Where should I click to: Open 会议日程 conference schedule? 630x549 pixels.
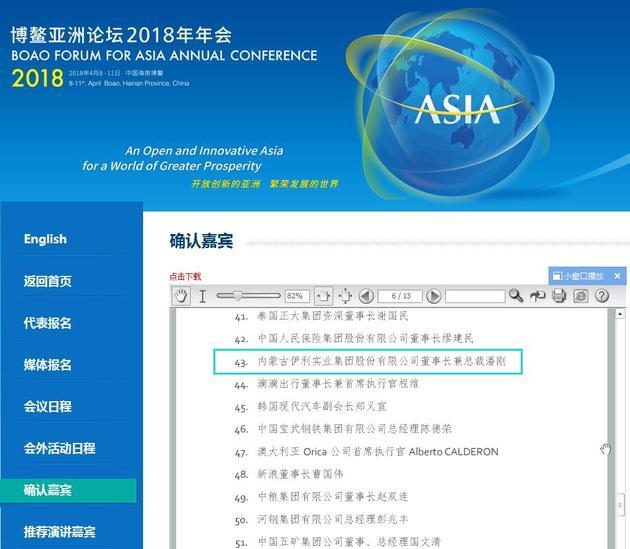click(x=47, y=406)
